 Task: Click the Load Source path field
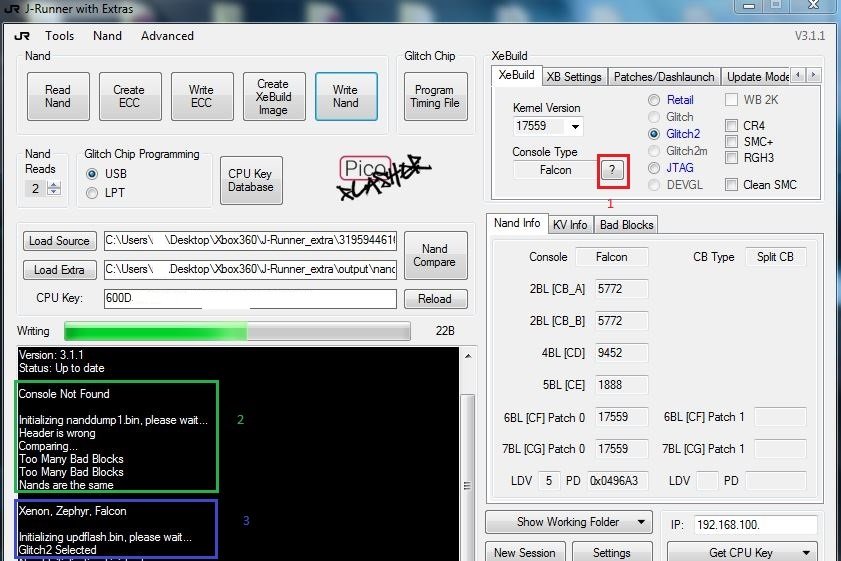pyautogui.click(x=250, y=241)
